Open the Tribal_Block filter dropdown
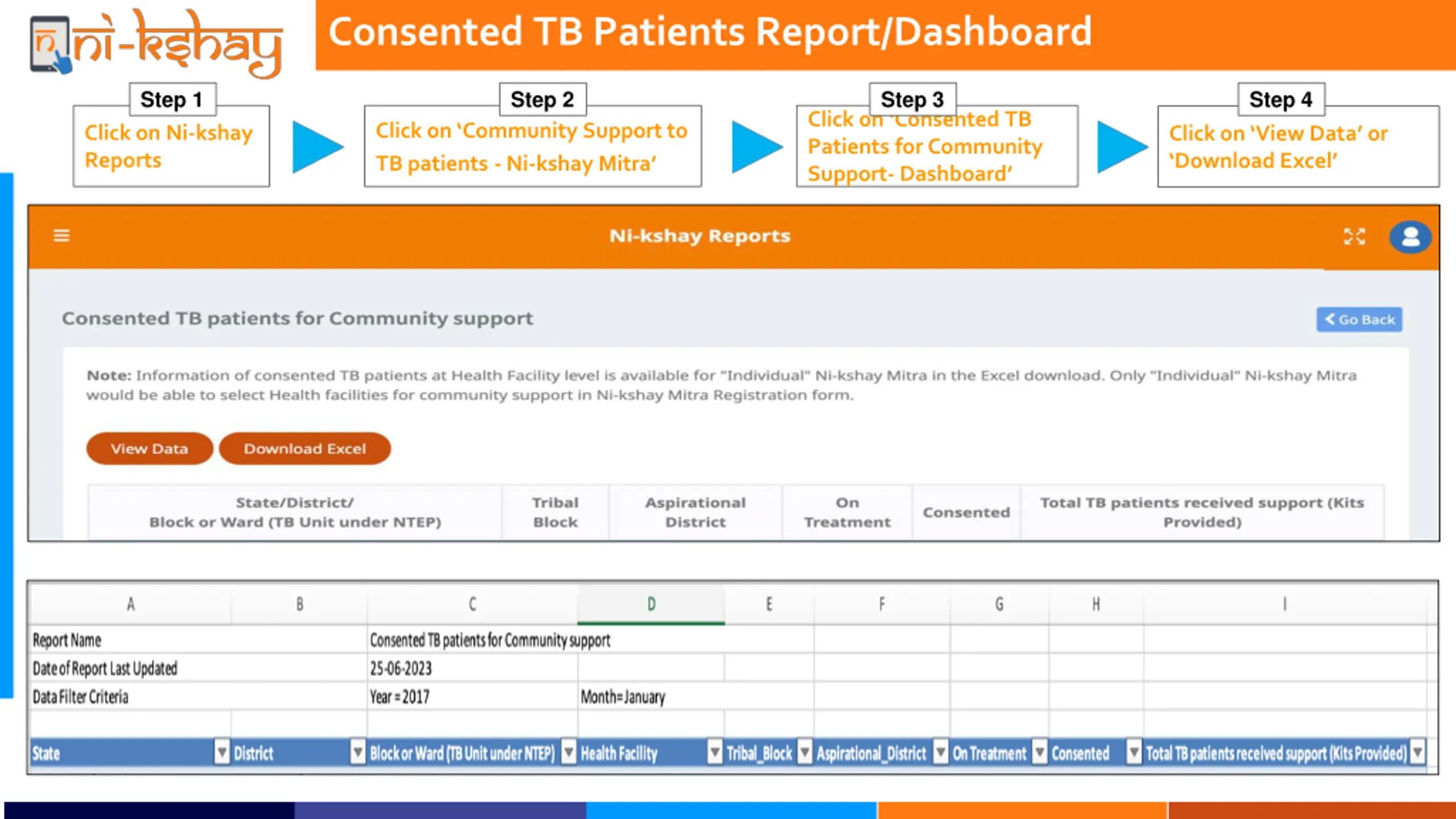Screen dimensions: 1456x819 [804, 752]
